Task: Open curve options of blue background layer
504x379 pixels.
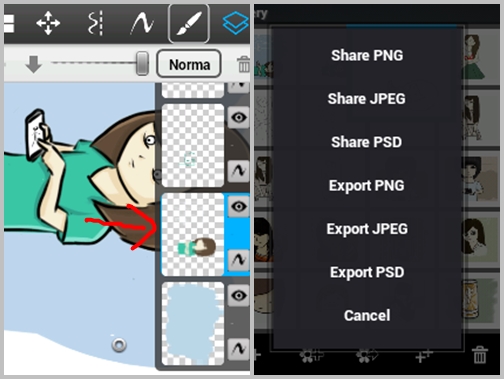Action: 238,349
